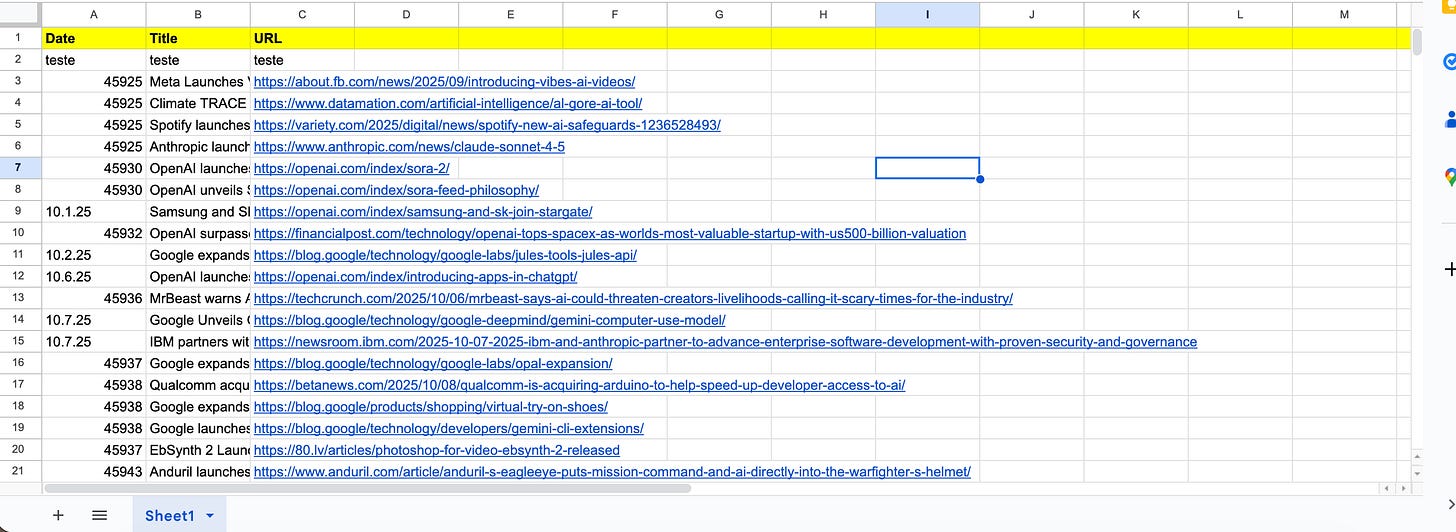Select the 'Spotify launches' cell
The width and height of the screenshot is (1456, 532).
[198, 125]
